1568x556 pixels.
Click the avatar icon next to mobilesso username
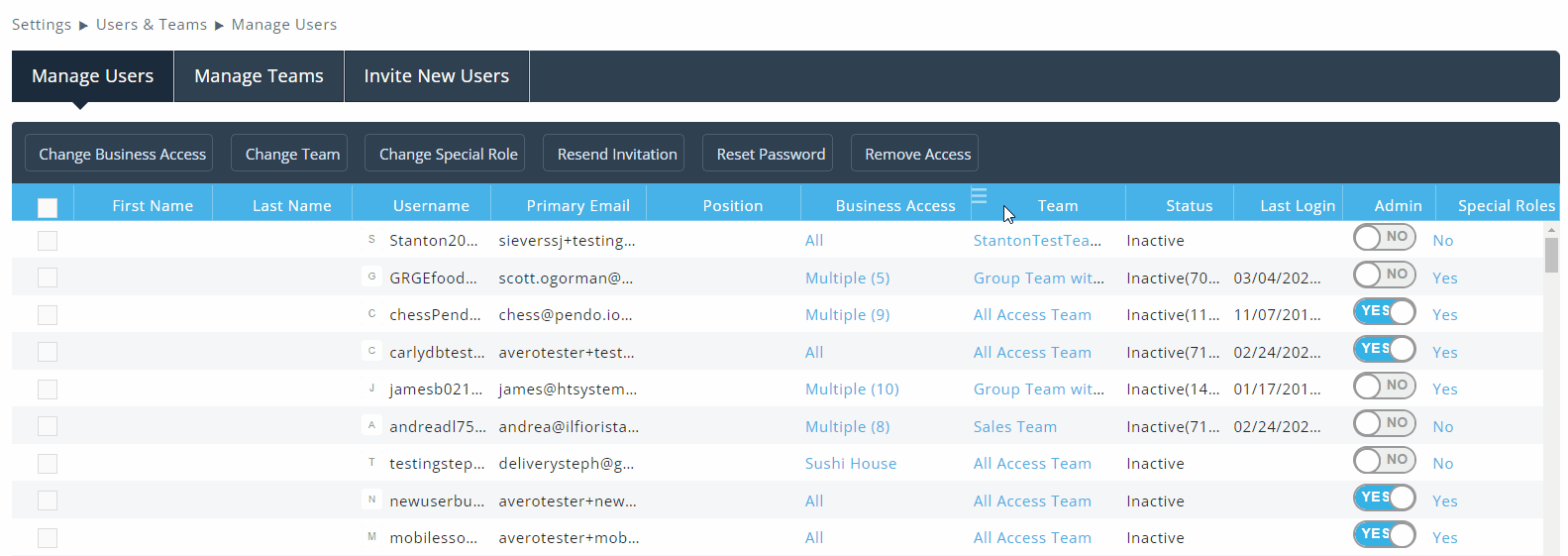(371, 537)
